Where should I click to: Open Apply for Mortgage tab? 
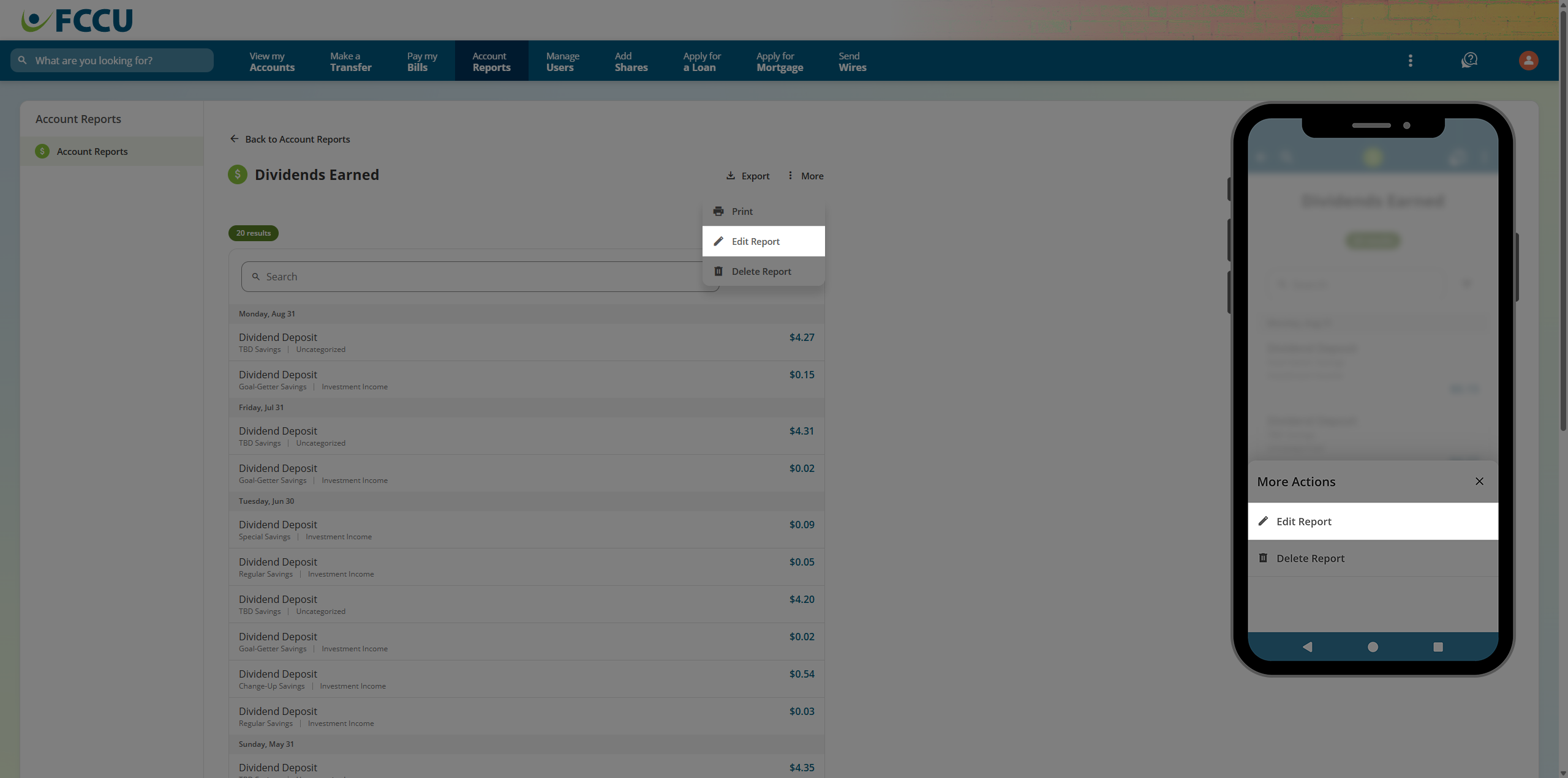(x=780, y=61)
